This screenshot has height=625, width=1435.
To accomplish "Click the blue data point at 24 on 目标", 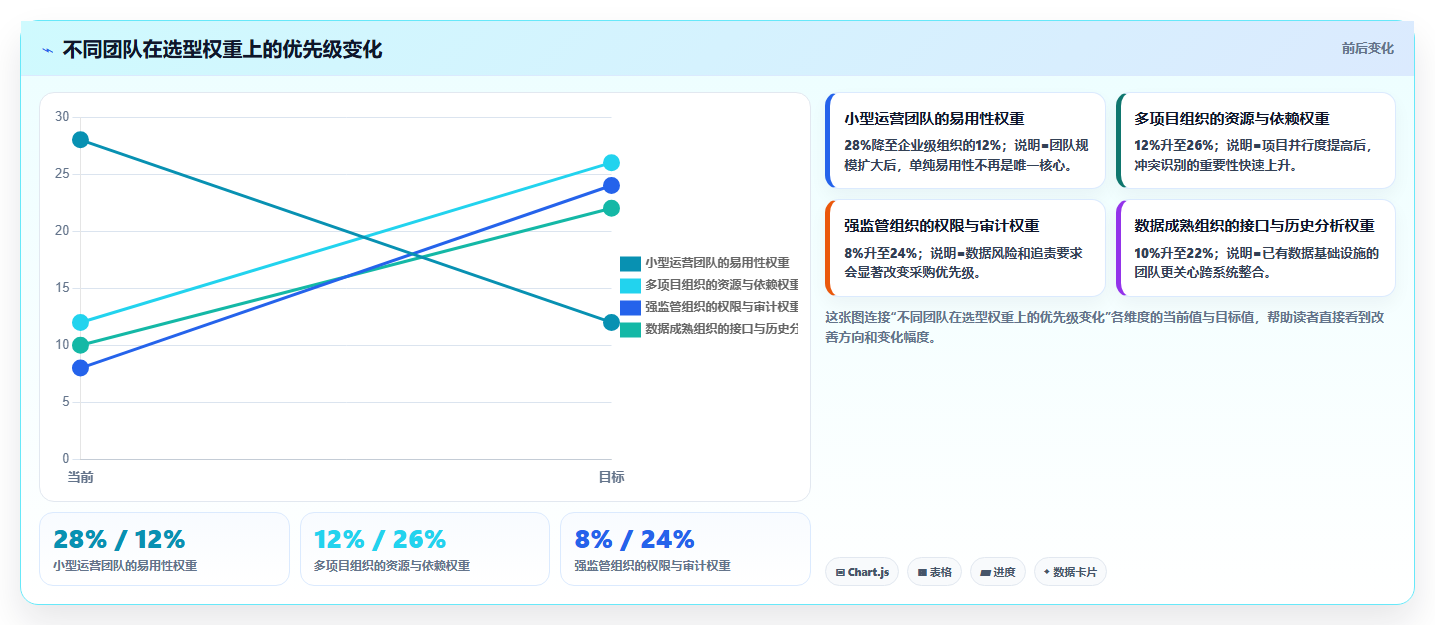I will click(x=612, y=185).
